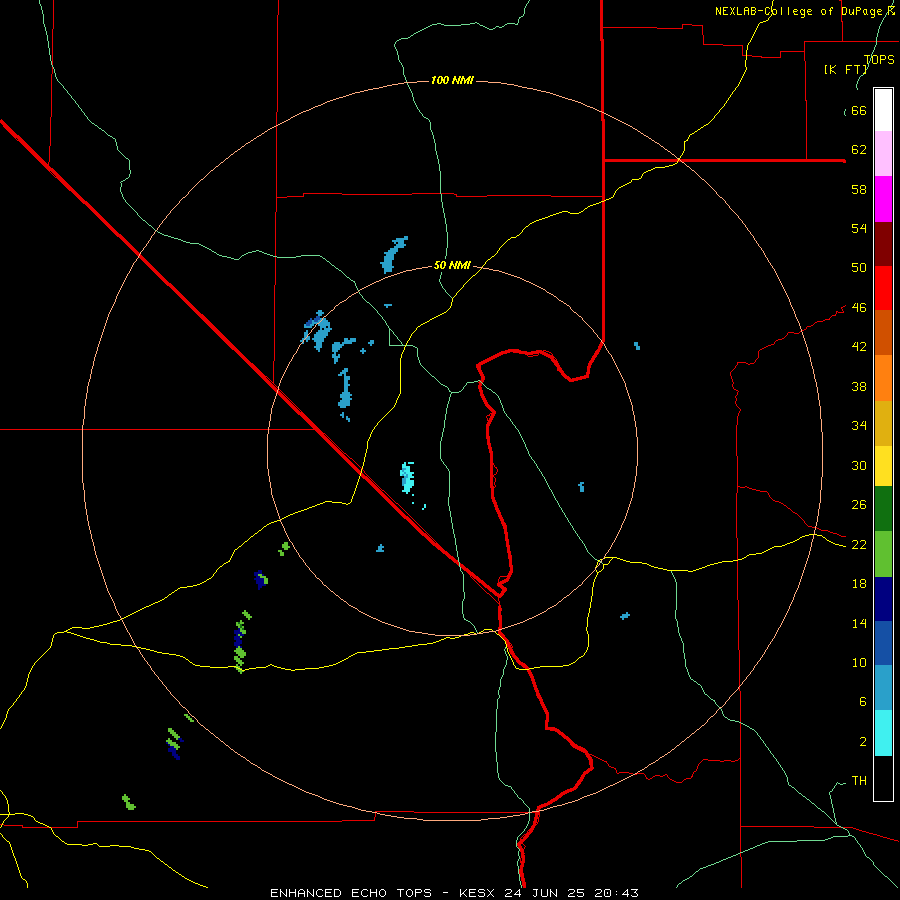
Task: Click the light pink legend swatch
Action: coord(883,154)
